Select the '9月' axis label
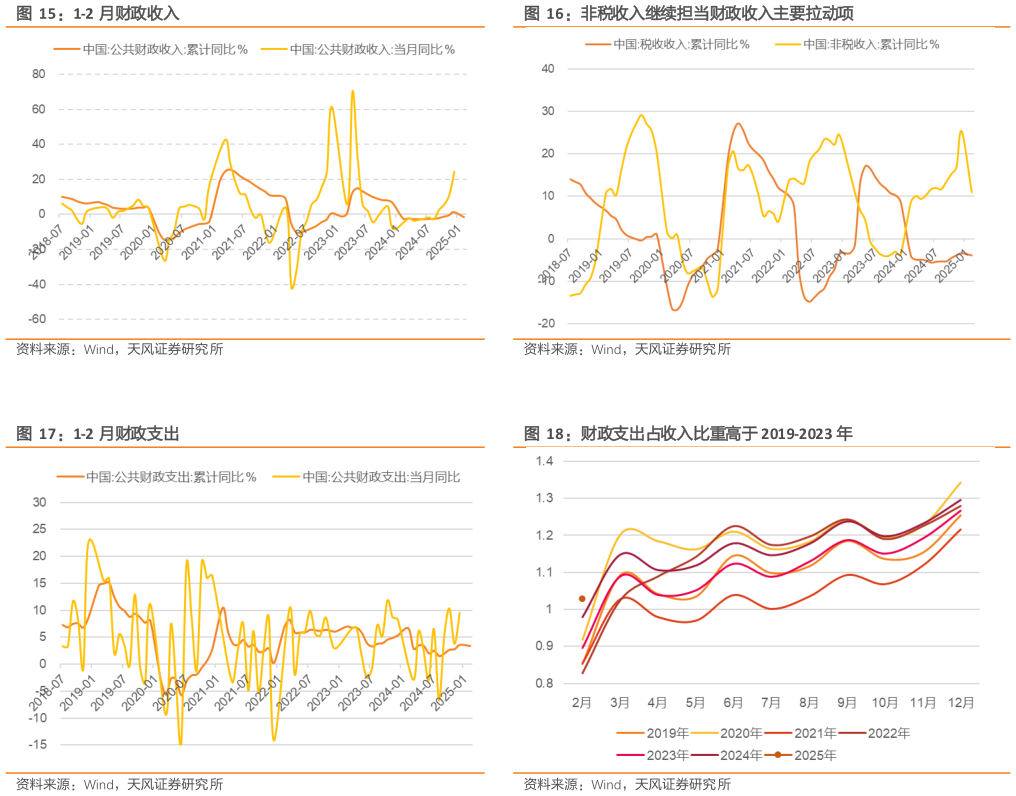 [x=846, y=703]
